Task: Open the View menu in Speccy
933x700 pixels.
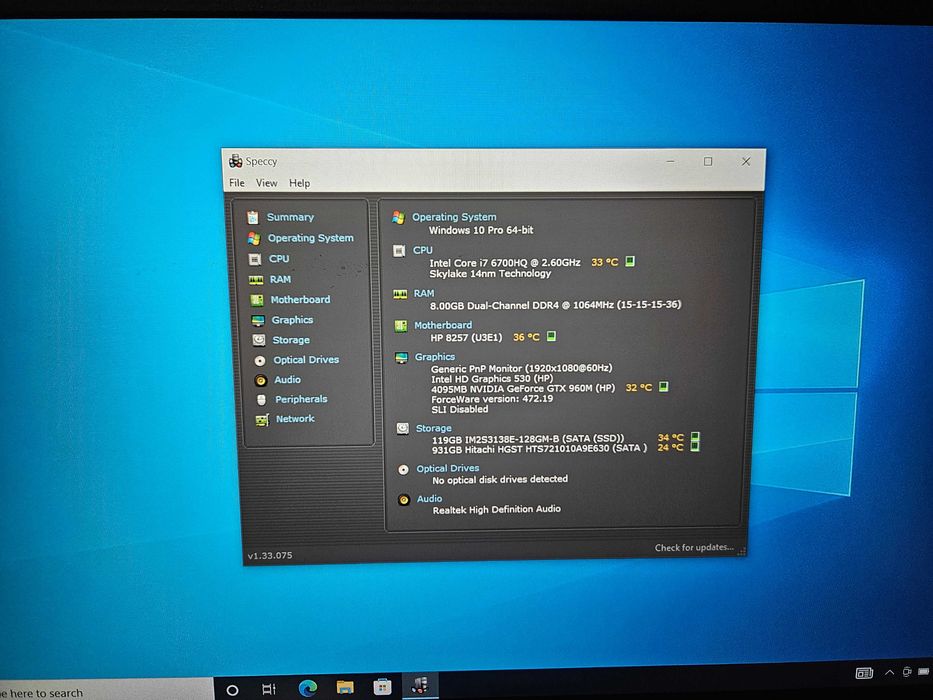Action: tap(267, 183)
